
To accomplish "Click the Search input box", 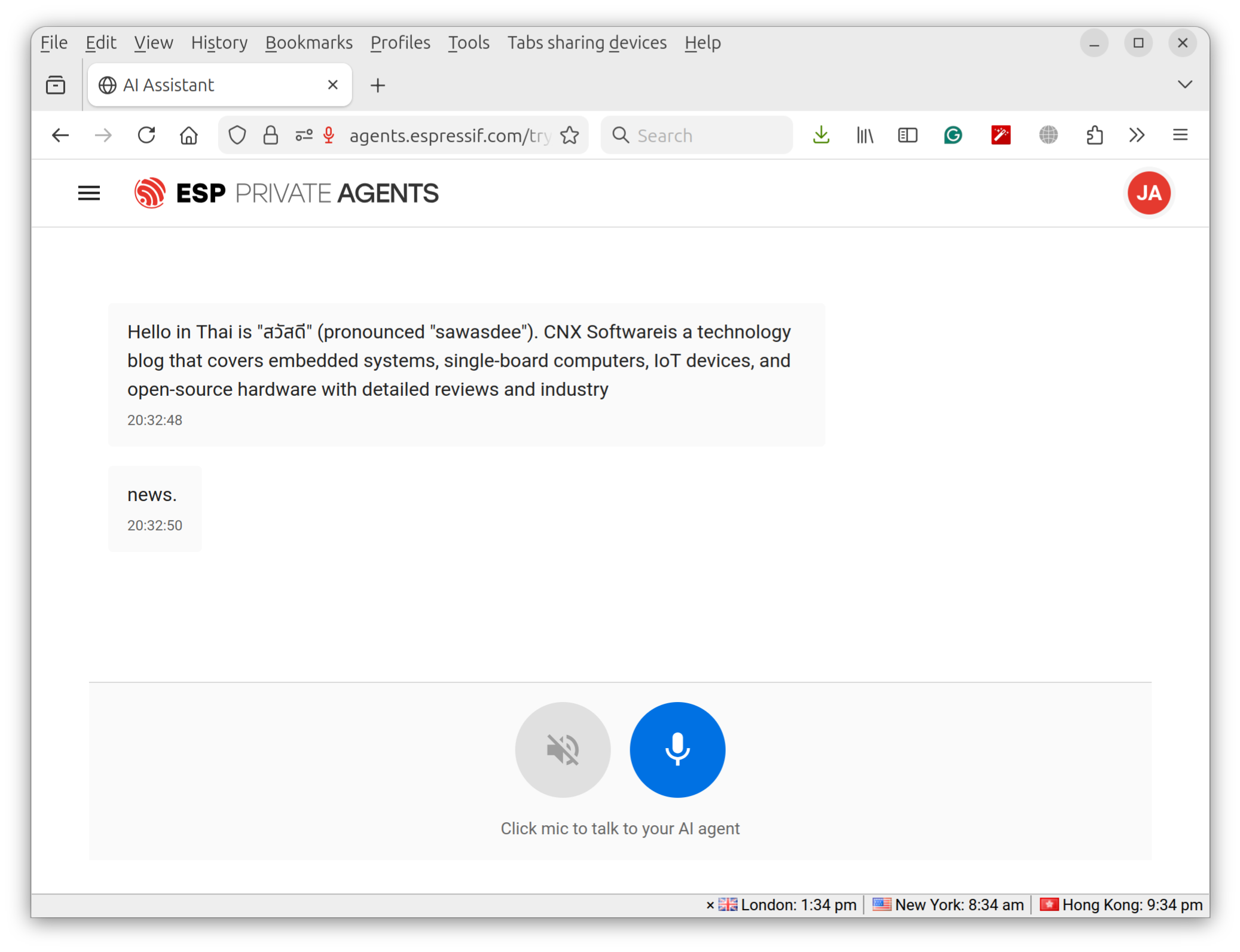I will [705, 135].
